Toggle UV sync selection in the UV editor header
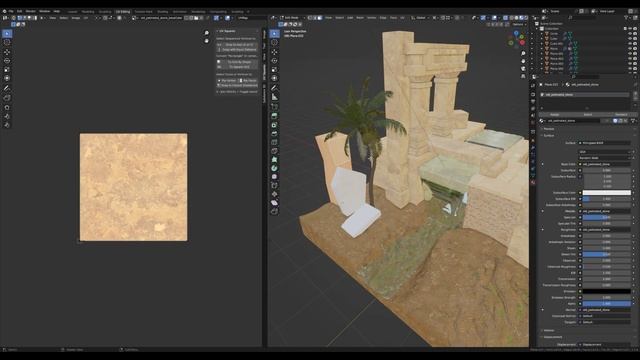Screen dimensions: 640x360 pyautogui.click(x=14, y=18)
